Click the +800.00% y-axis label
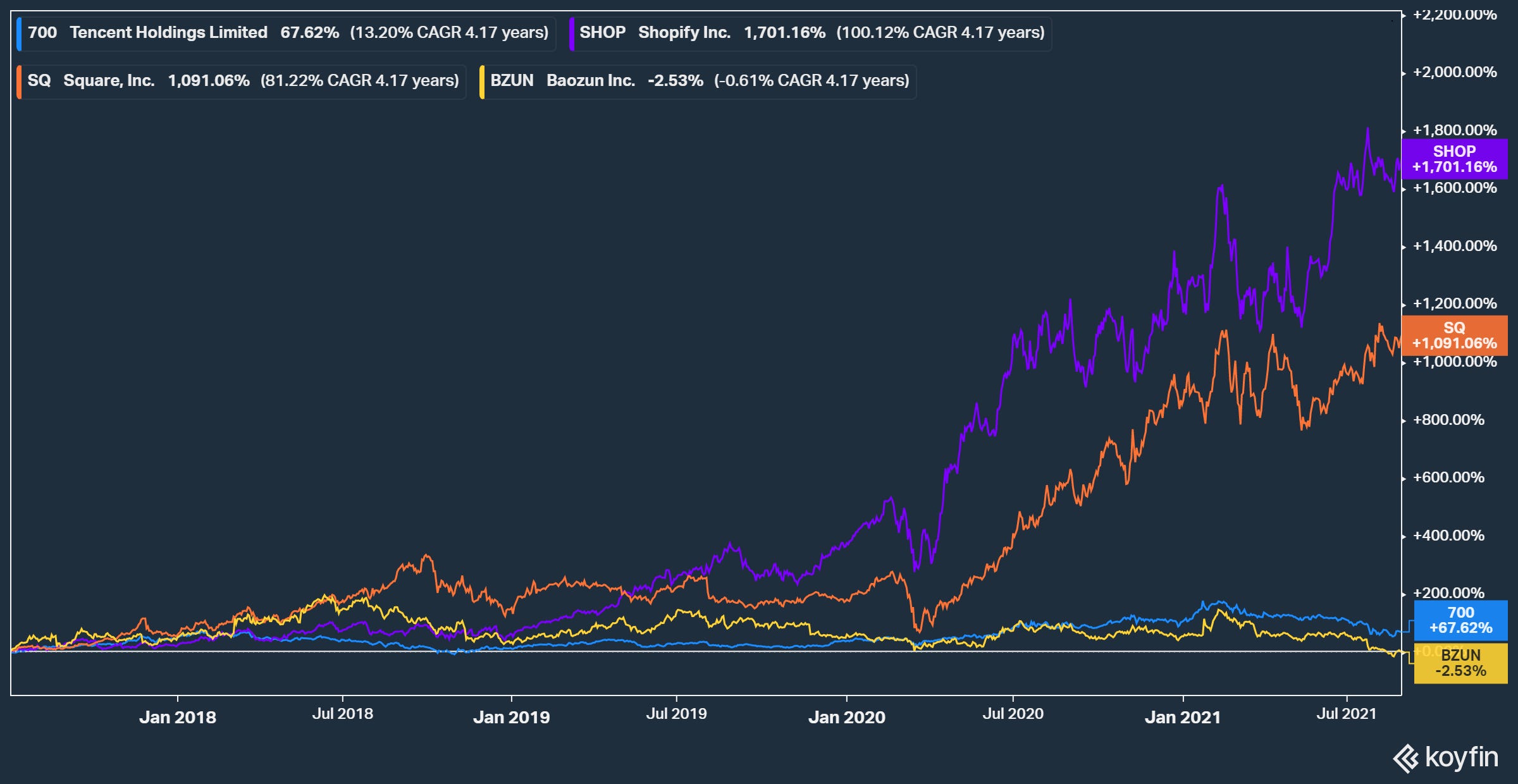This screenshot has width=1518, height=784. (x=1448, y=420)
